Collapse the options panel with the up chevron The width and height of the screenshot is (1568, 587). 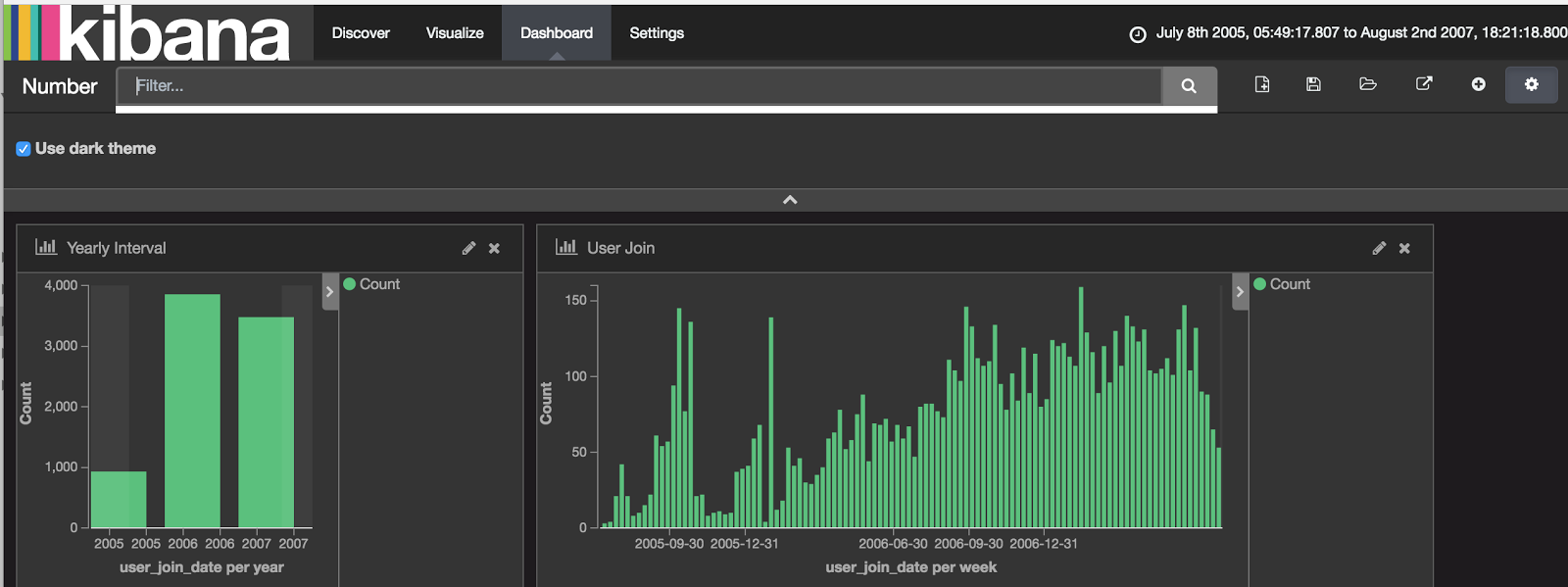click(790, 200)
